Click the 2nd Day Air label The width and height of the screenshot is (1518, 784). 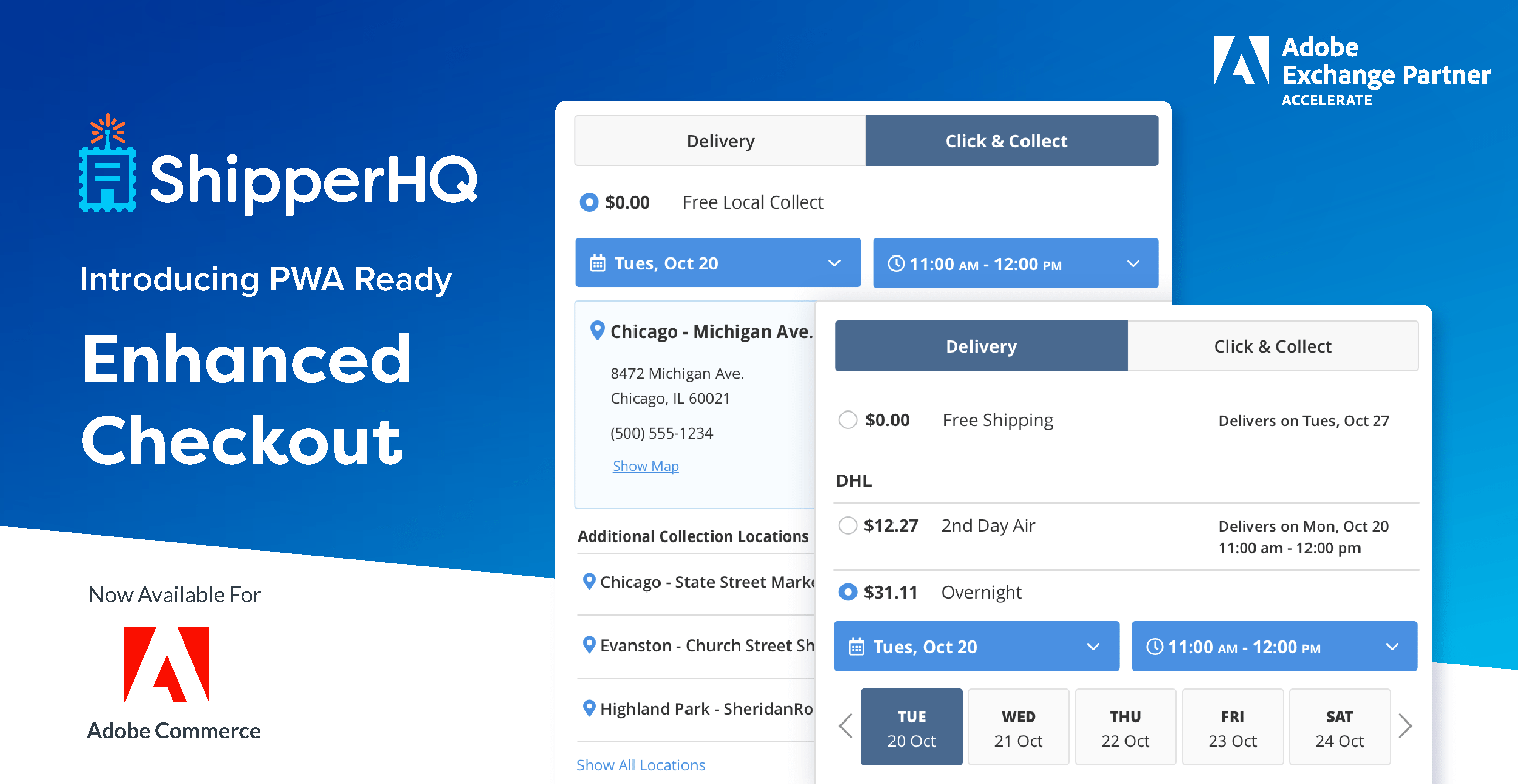coord(988,525)
